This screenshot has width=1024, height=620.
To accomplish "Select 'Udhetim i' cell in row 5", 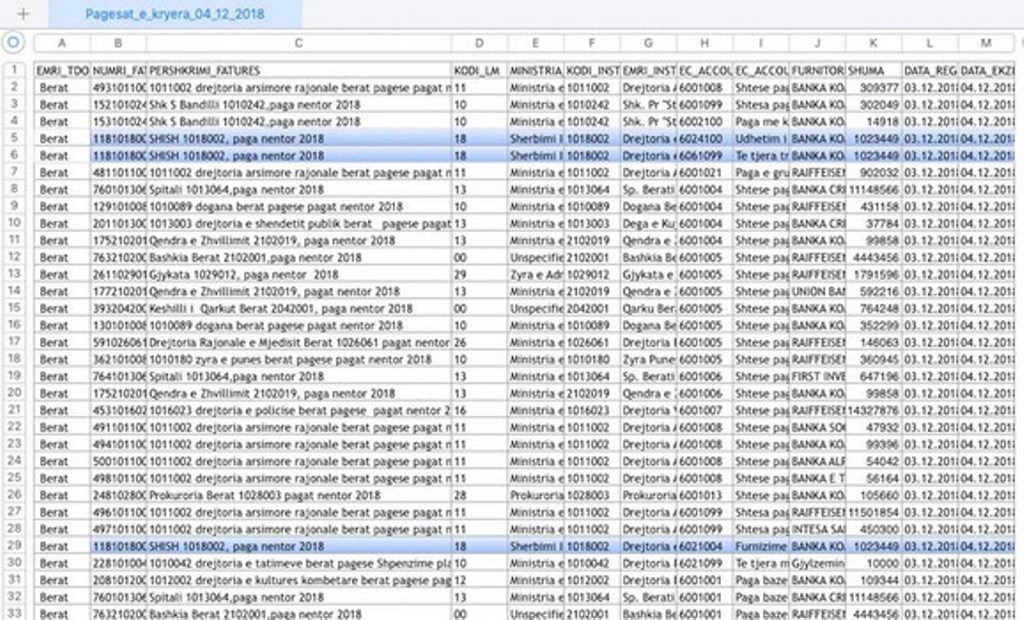I will 761,139.
